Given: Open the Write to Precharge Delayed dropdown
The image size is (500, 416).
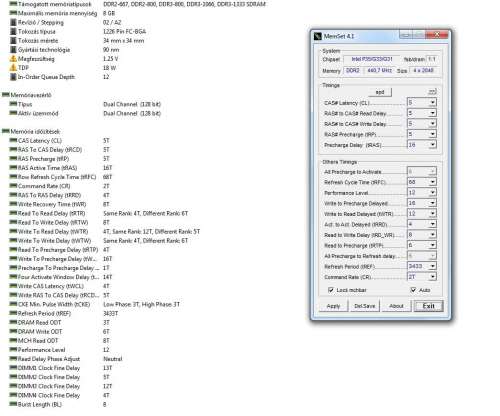Looking at the screenshot, I should (432, 203).
